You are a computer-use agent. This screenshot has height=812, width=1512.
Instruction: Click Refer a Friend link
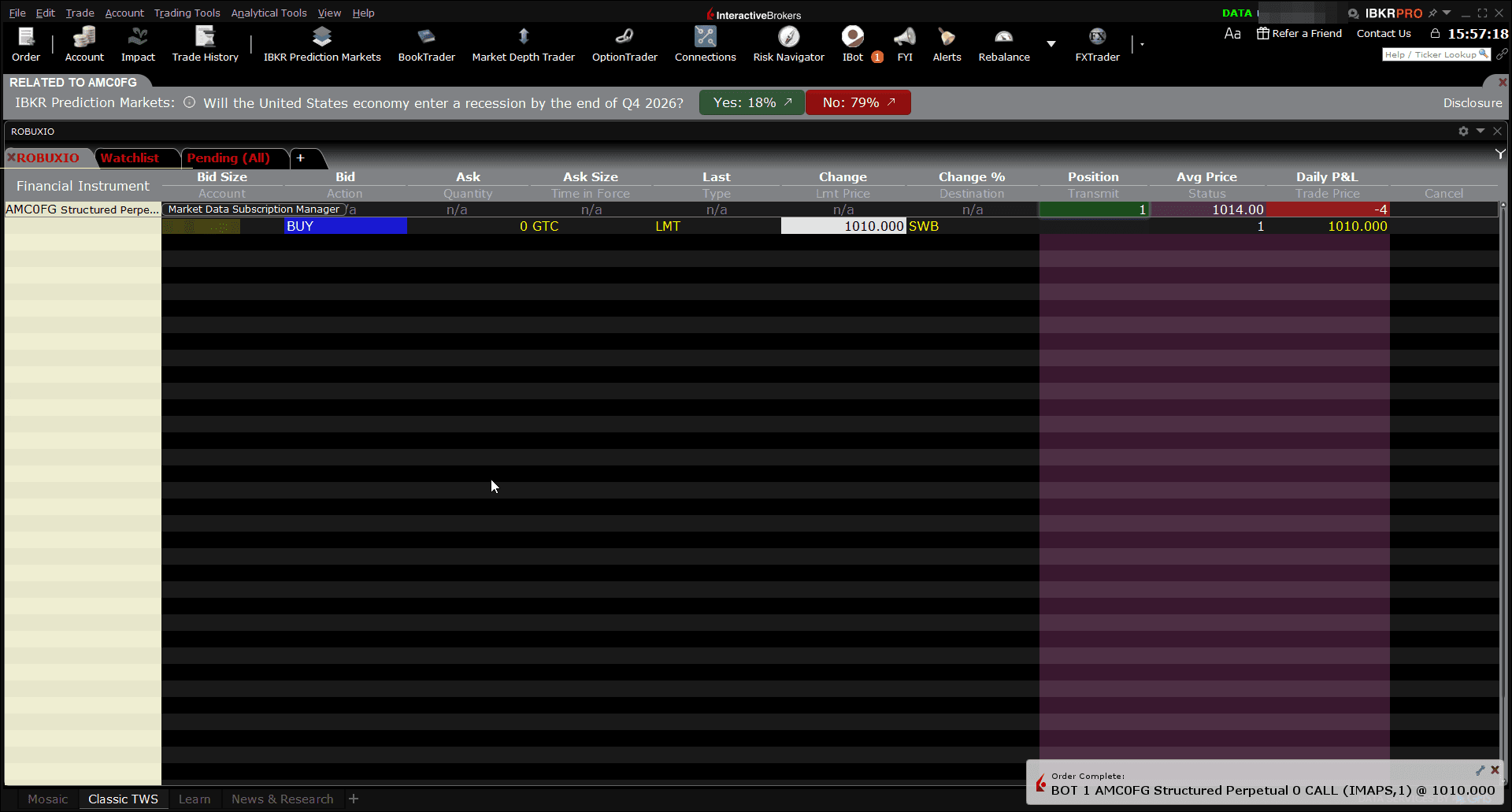click(1299, 33)
